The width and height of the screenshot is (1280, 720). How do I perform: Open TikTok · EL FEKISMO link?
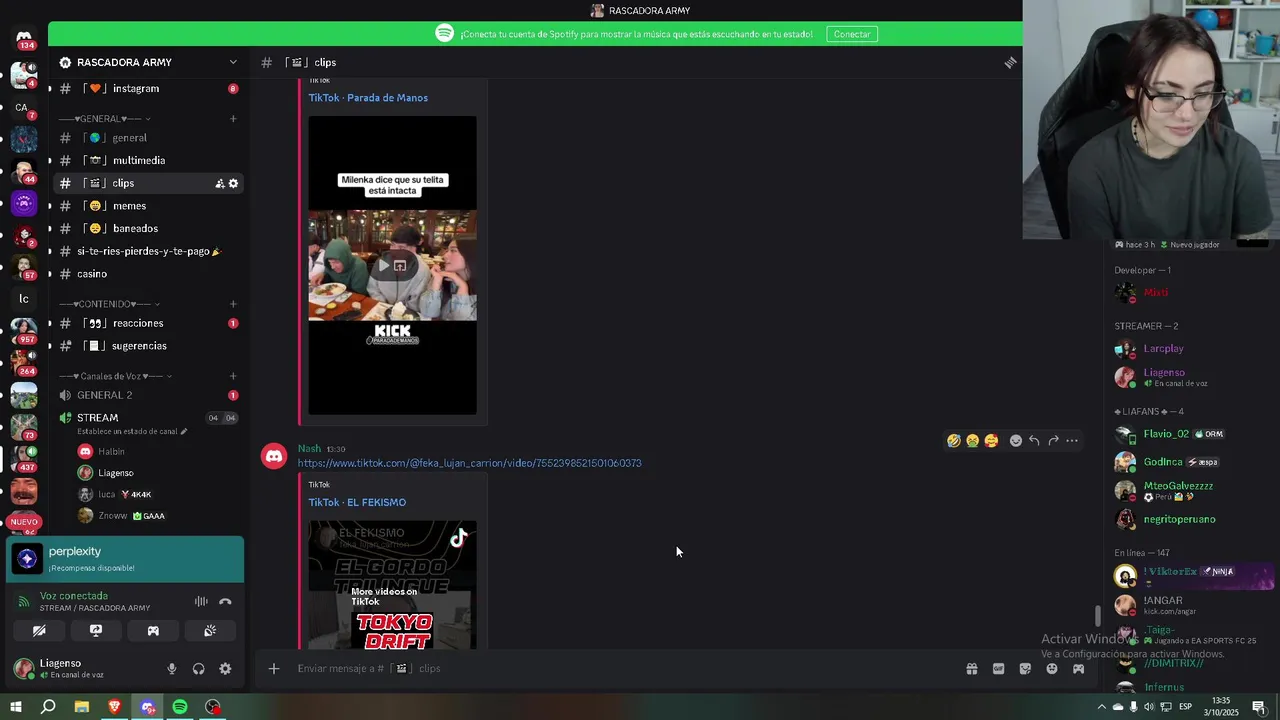[x=357, y=503]
